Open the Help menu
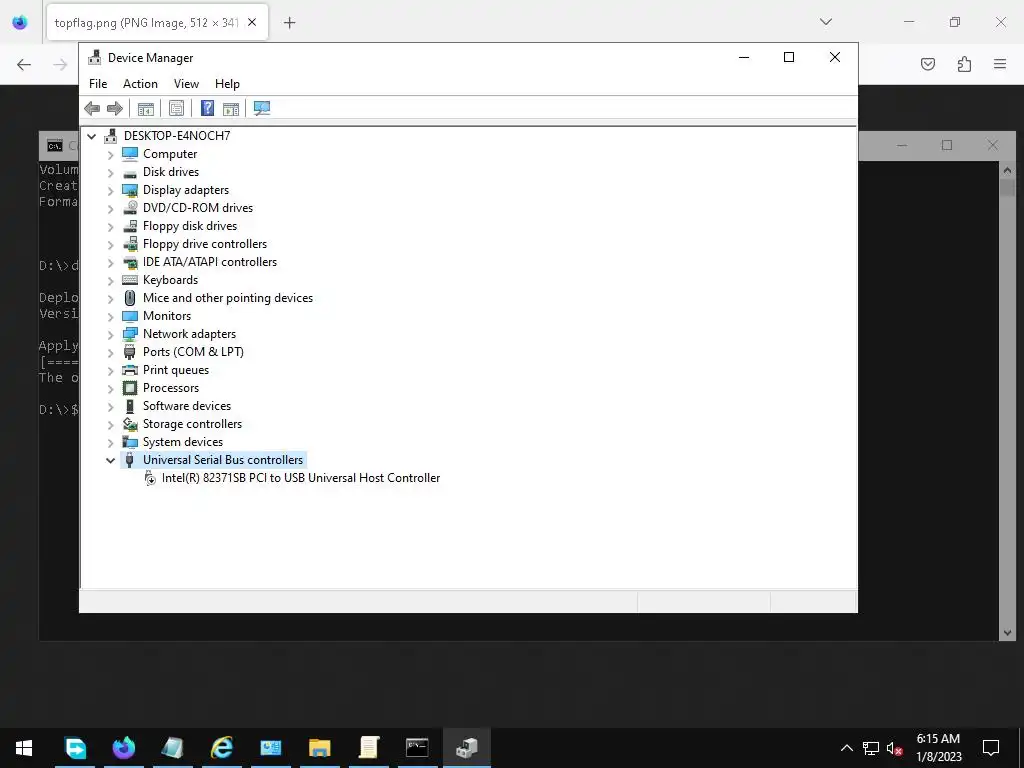Viewport: 1024px width, 768px height. click(x=227, y=84)
